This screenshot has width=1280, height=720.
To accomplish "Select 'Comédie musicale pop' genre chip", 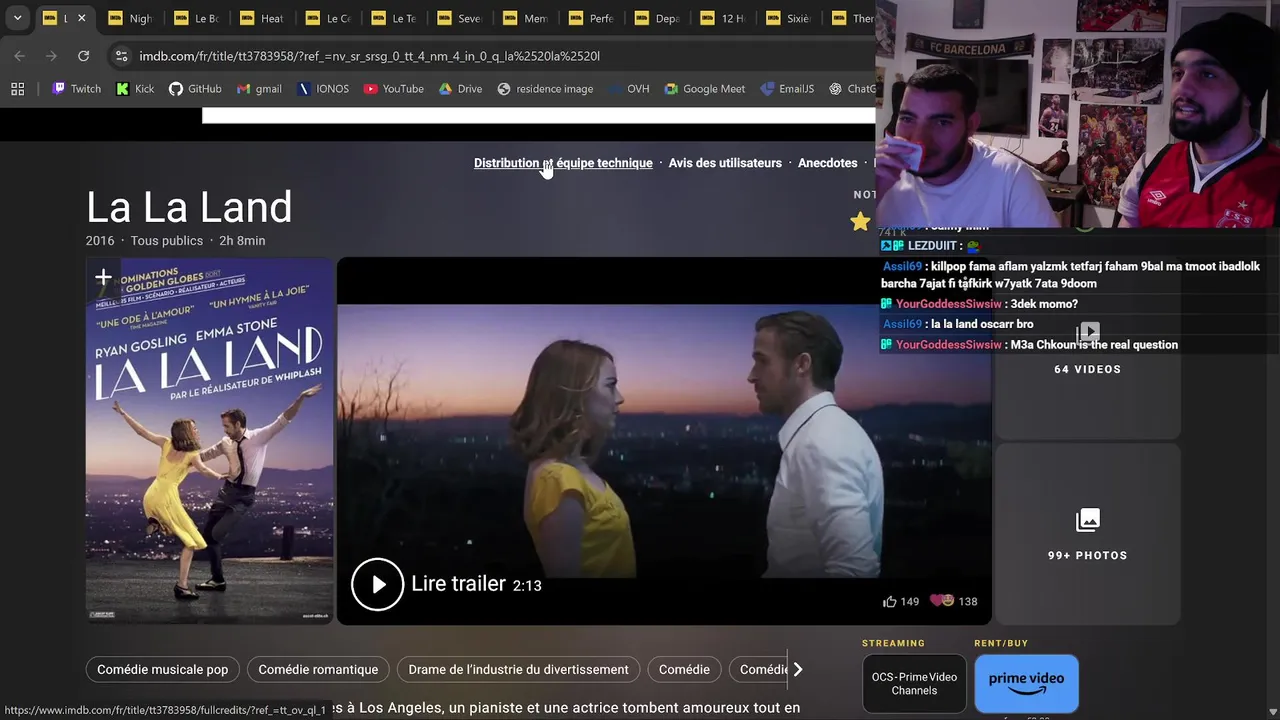I will coord(163,670).
